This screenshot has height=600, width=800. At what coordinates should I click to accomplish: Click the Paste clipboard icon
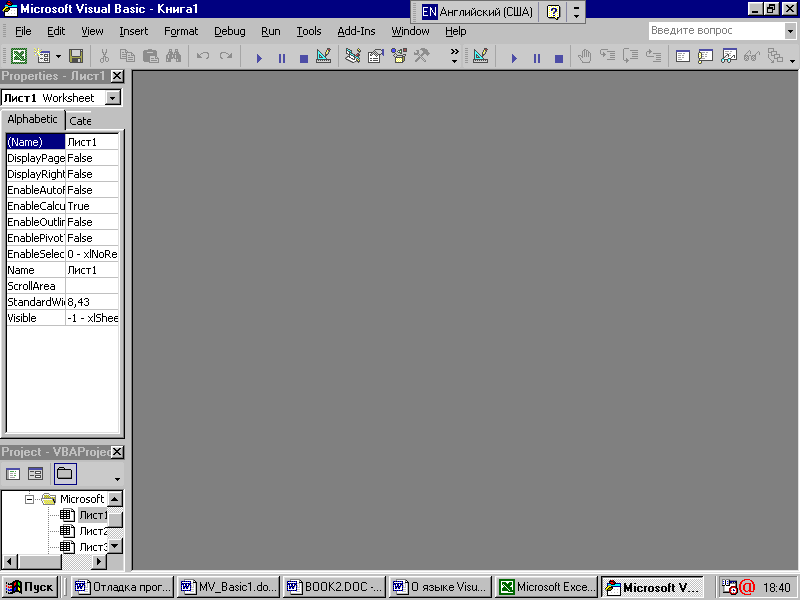151,56
